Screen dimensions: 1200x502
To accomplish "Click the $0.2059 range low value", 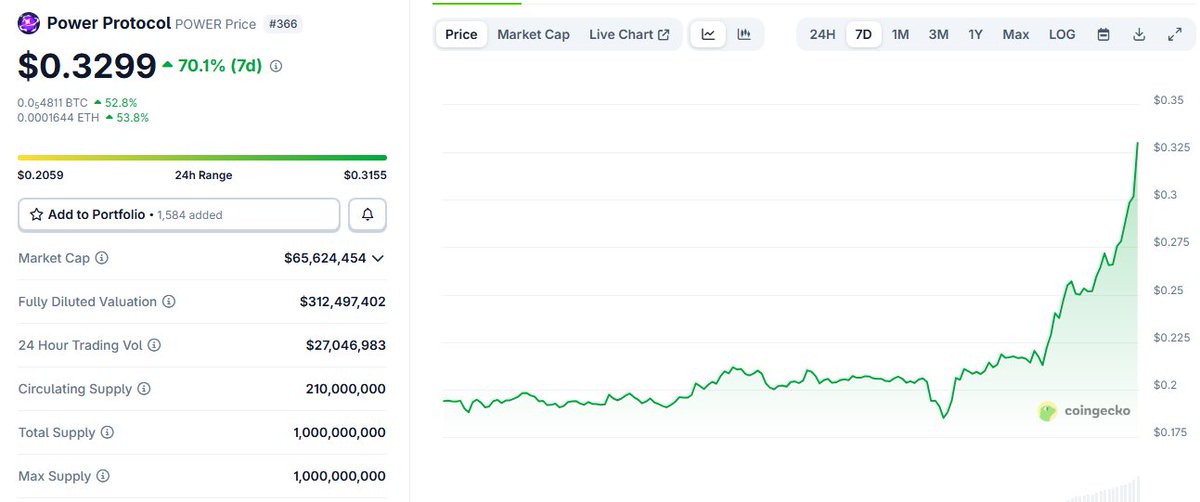I will (x=40, y=175).
